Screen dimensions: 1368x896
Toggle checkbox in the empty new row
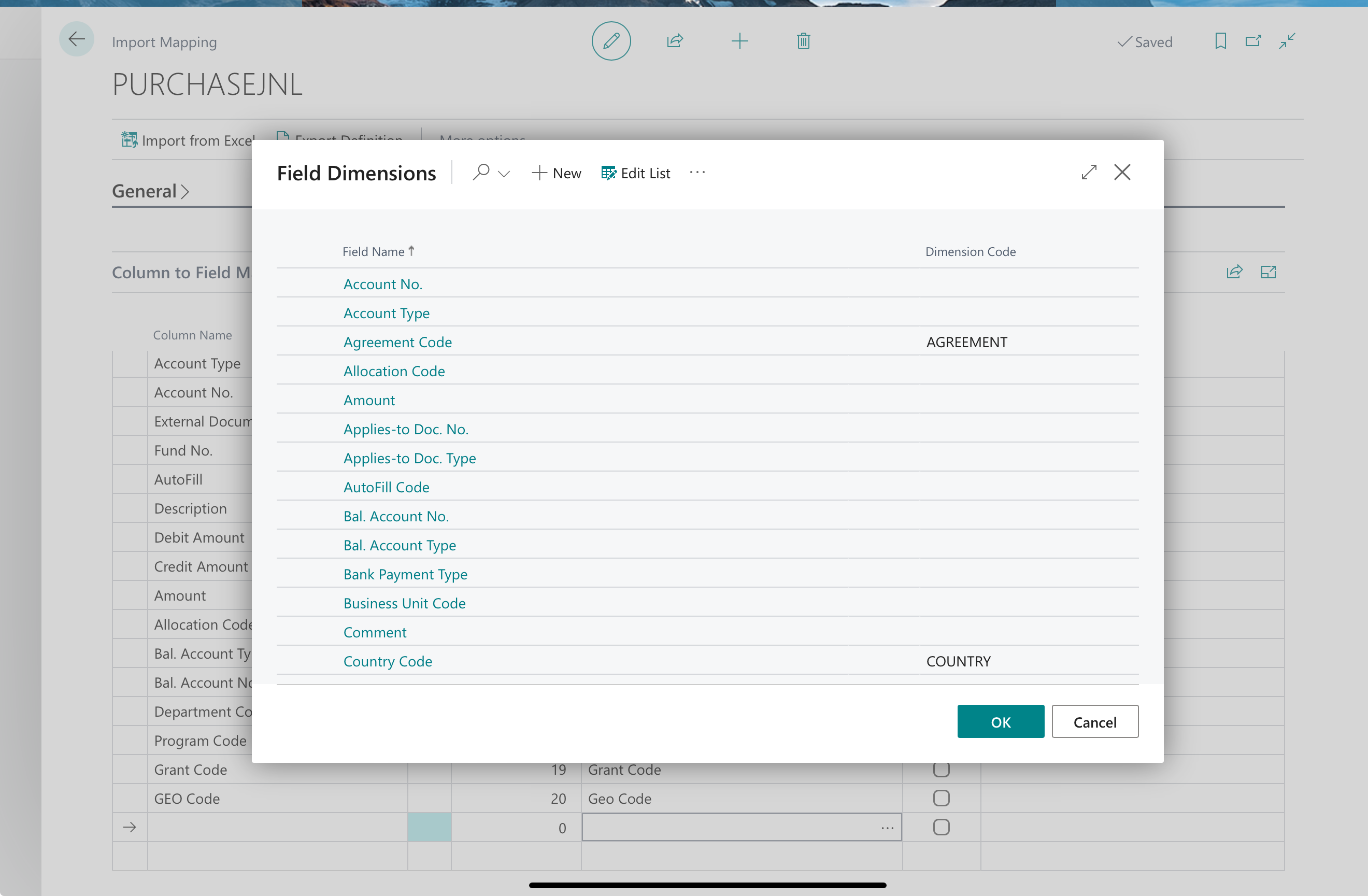tap(941, 827)
